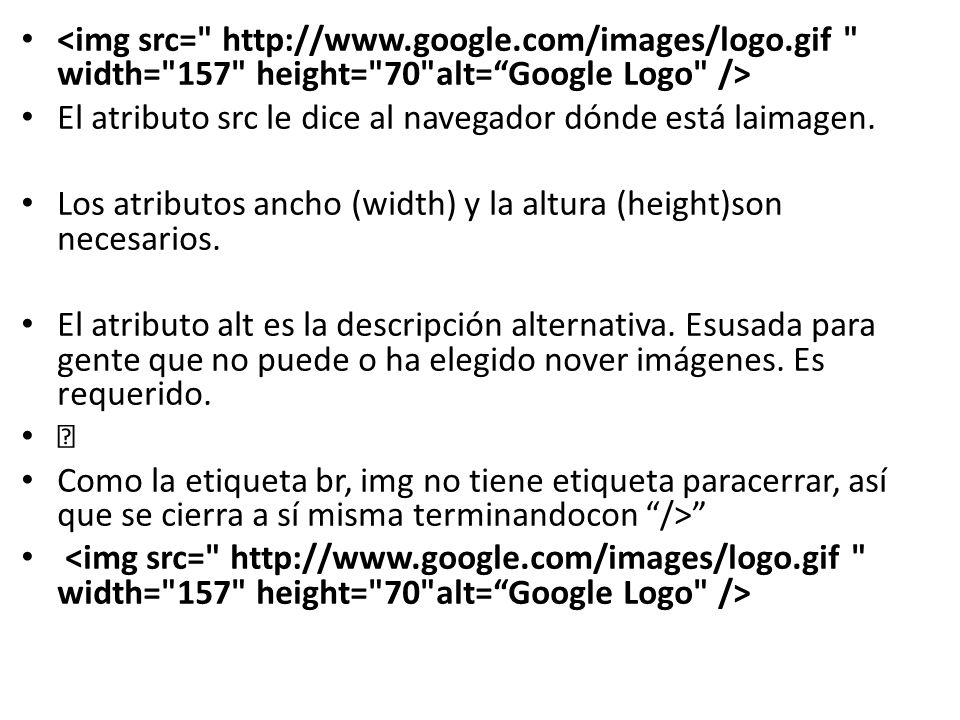Click the word "requerido."
Image resolution: width=960 pixels, height=720 pixels.
[134, 394]
